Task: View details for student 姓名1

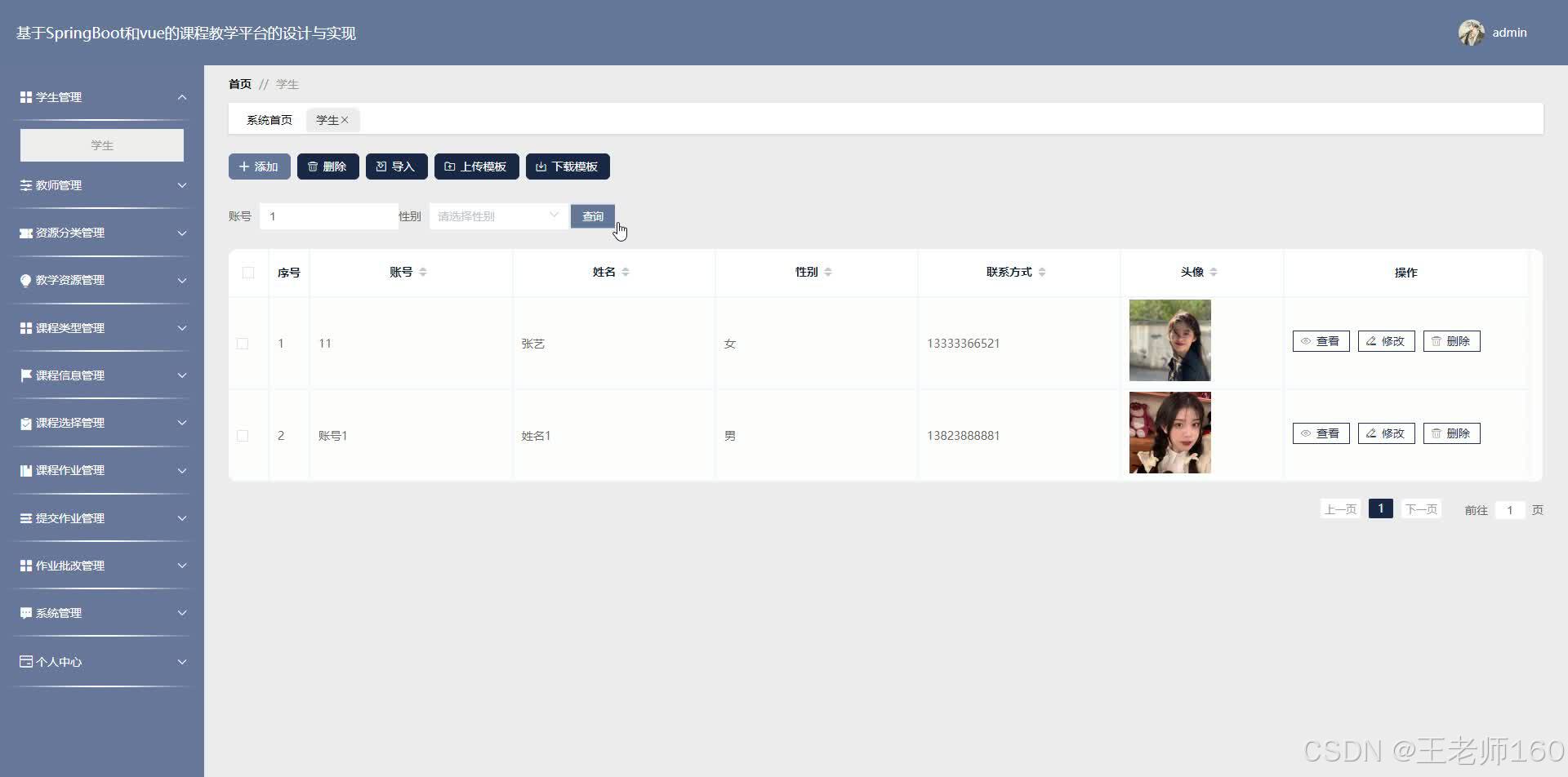Action: (x=1321, y=433)
